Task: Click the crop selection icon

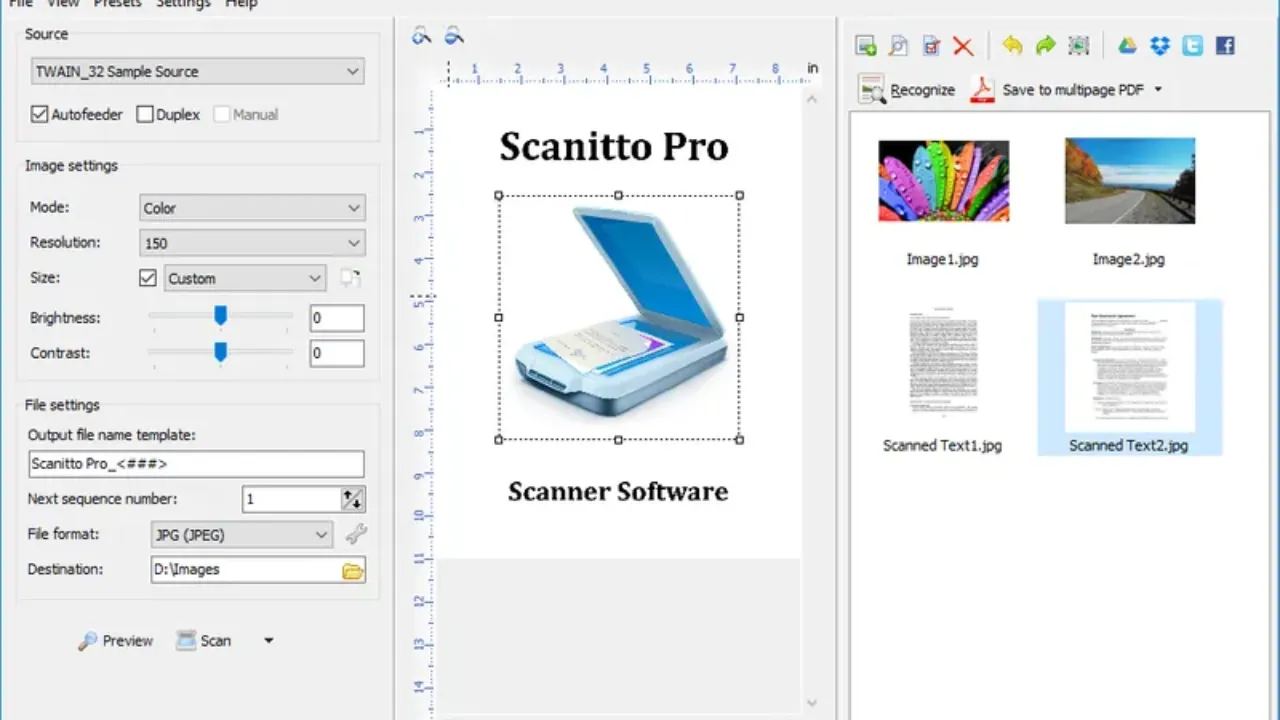Action: click(1078, 45)
